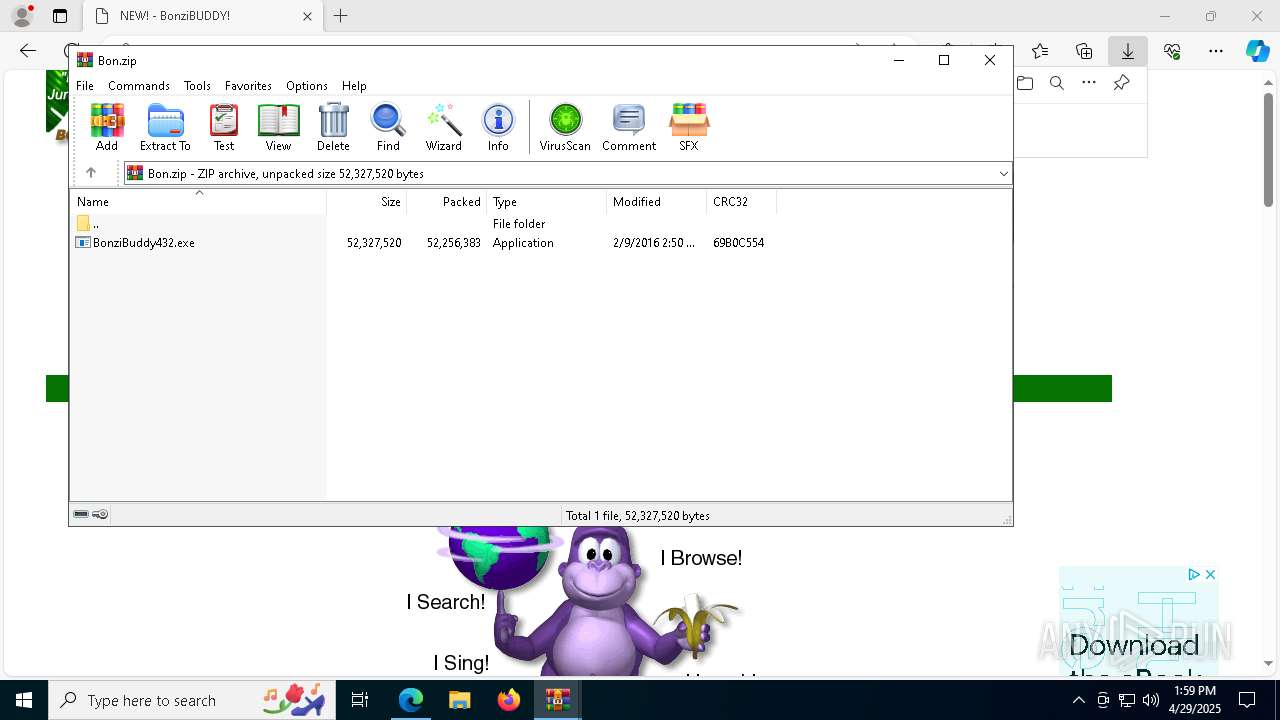Open downloads folder icon in flyout
Viewport: 1280px width, 720px height.
(x=1025, y=83)
